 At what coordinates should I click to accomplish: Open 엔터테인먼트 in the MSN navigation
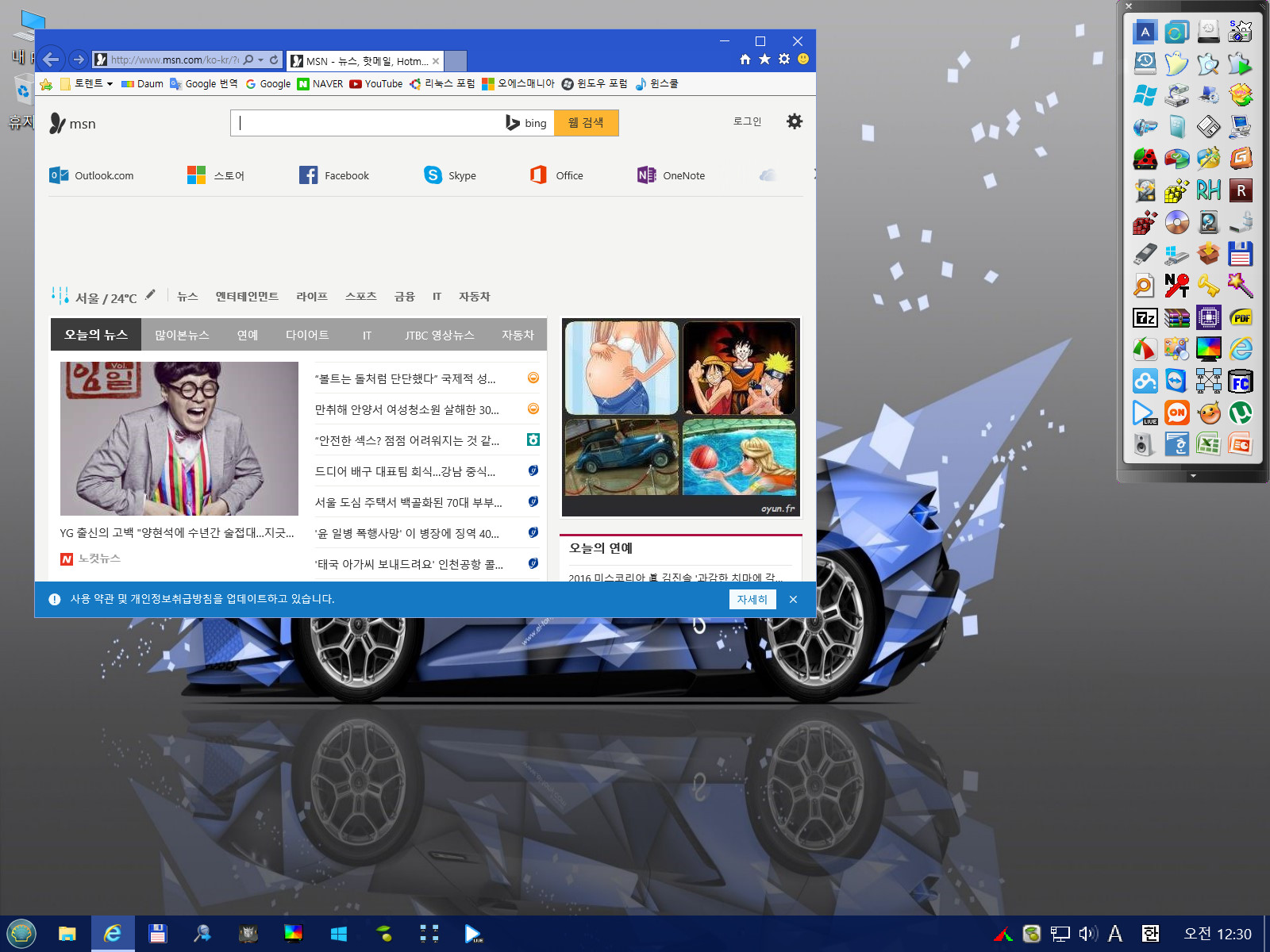tap(247, 296)
